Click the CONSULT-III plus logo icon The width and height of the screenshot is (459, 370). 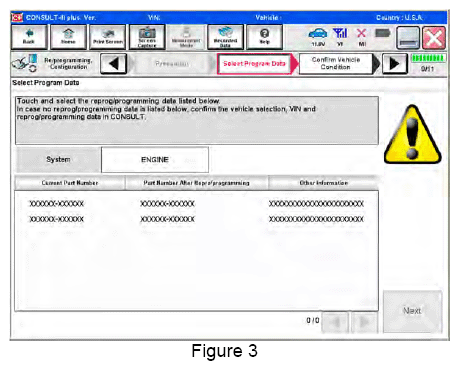(17, 17)
